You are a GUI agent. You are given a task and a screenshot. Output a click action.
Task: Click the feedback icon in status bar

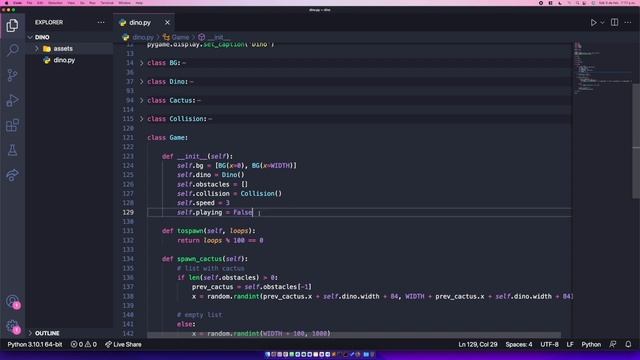[613, 344]
